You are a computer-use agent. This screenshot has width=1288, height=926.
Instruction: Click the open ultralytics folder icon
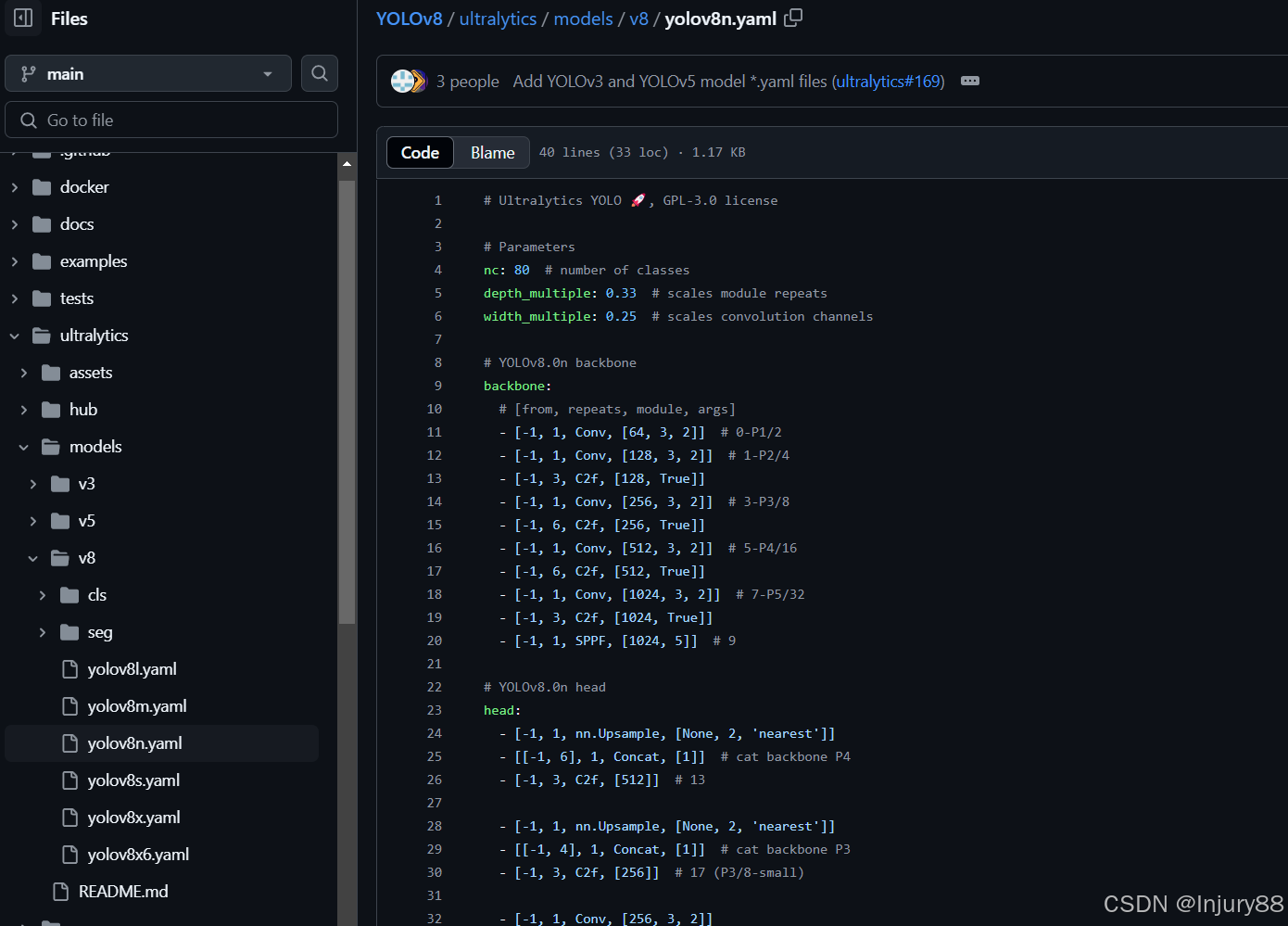(x=42, y=336)
